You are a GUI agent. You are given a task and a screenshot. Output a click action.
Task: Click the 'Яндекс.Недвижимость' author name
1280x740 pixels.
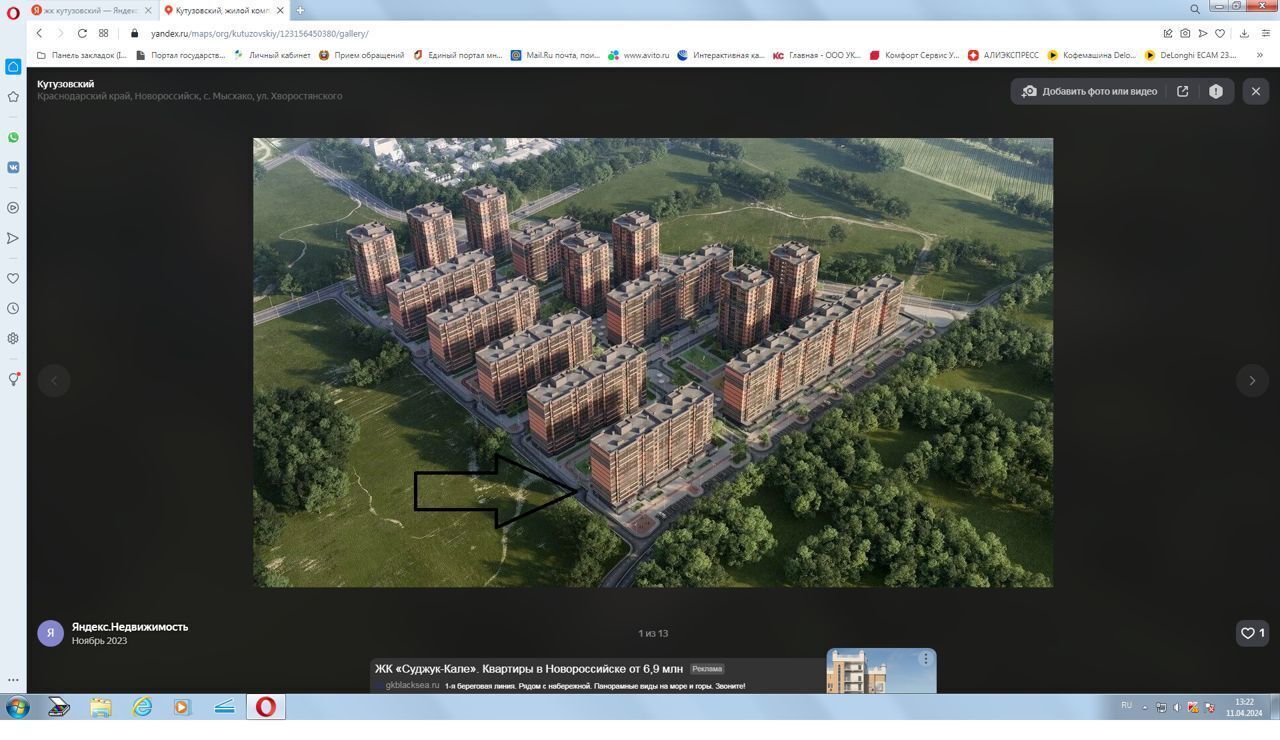point(130,627)
